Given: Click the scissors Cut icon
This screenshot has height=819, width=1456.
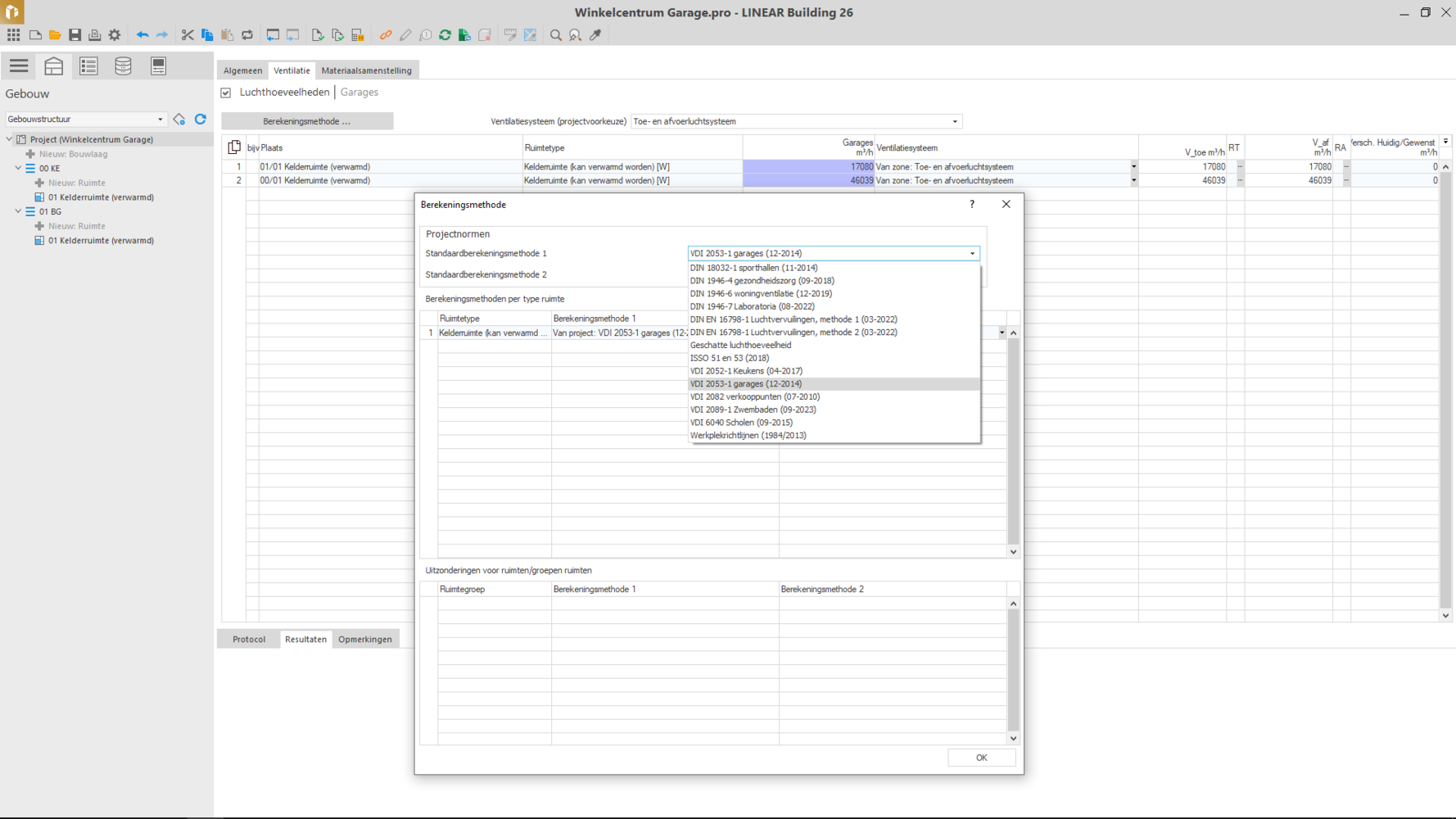Looking at the screenshot, I should (x=188, y=35).
